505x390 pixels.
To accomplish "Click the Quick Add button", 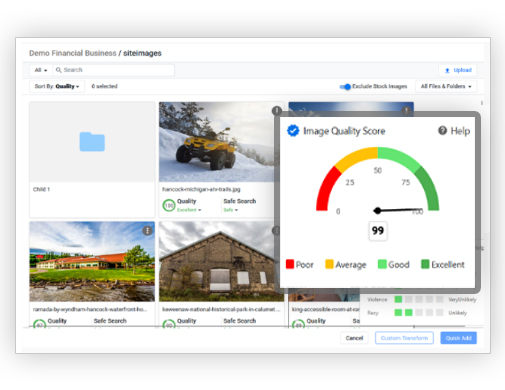I will click(458, 338).
